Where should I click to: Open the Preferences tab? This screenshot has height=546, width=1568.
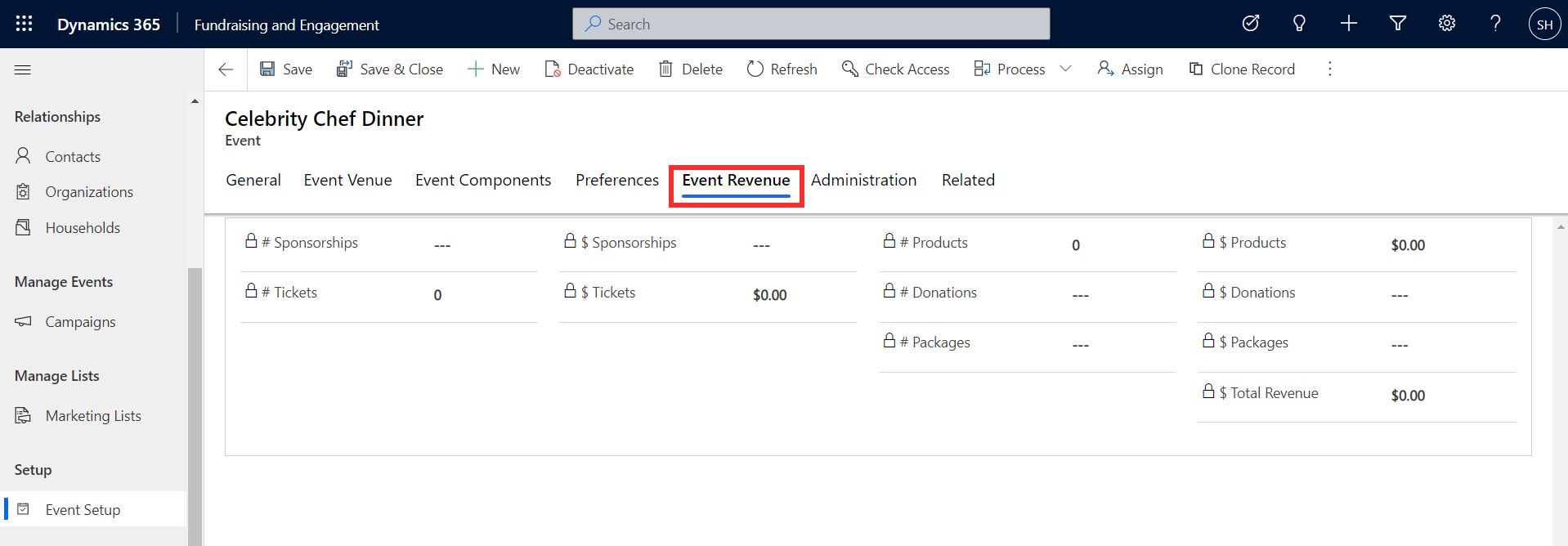tap(617, 180)
